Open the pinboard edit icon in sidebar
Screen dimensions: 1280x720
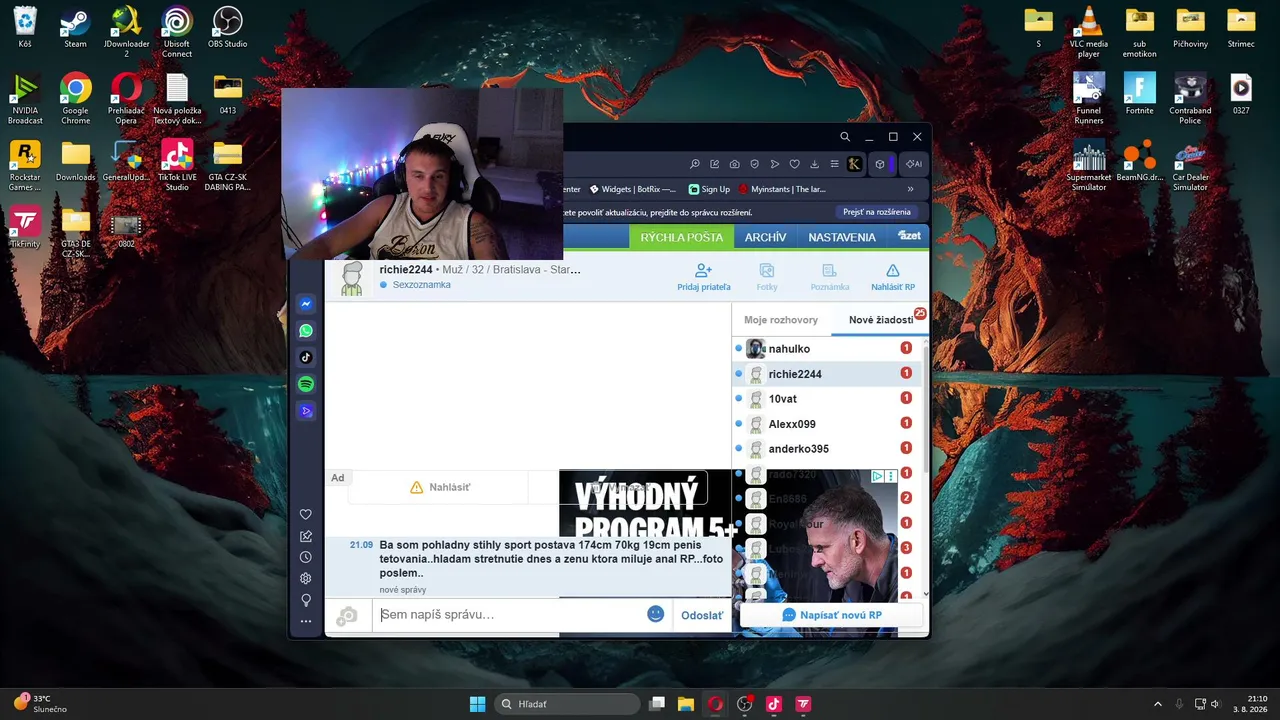pos(306,536)
